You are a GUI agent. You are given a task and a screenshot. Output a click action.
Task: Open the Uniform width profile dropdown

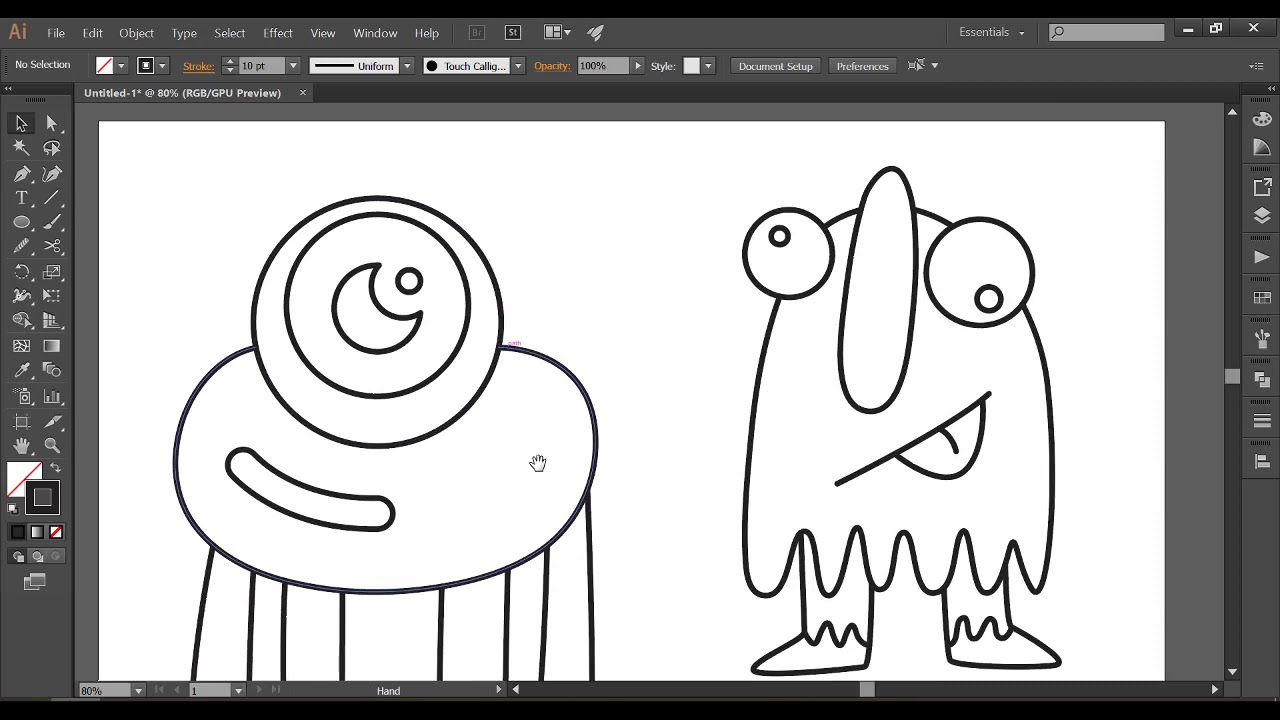407,66
